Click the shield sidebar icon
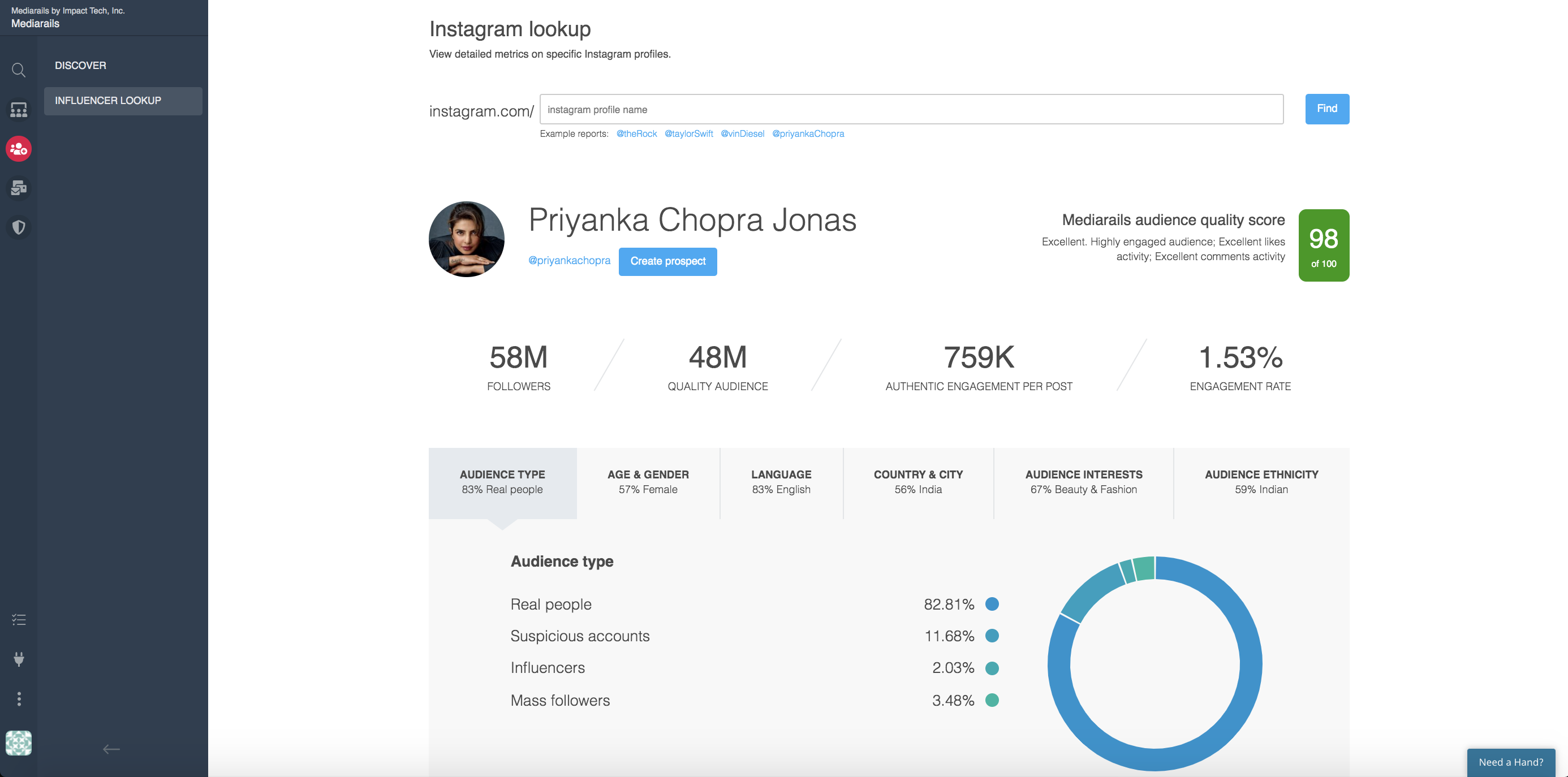 pos(19,227)
